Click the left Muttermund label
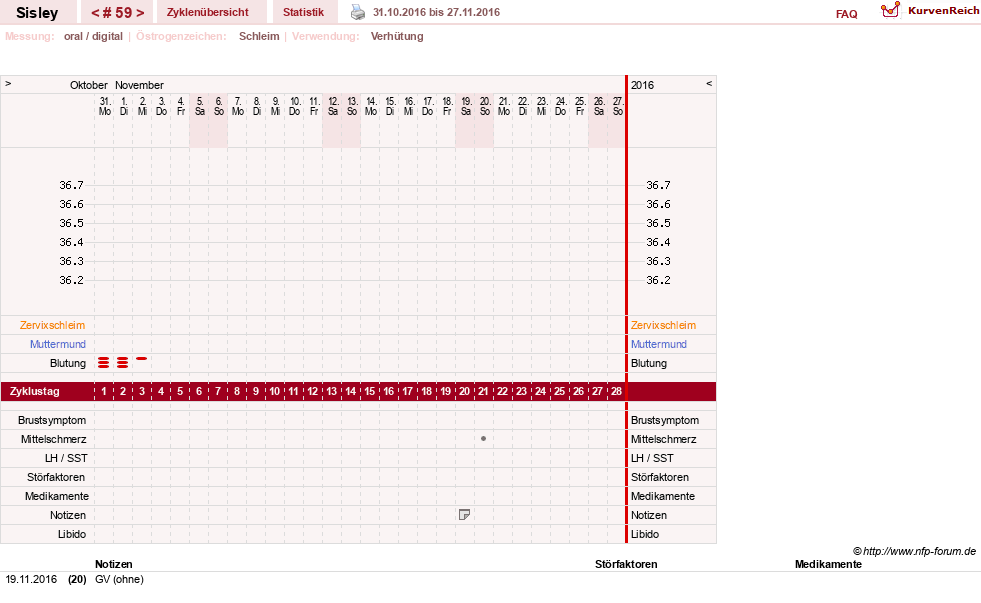 click(x=58, y=344)
